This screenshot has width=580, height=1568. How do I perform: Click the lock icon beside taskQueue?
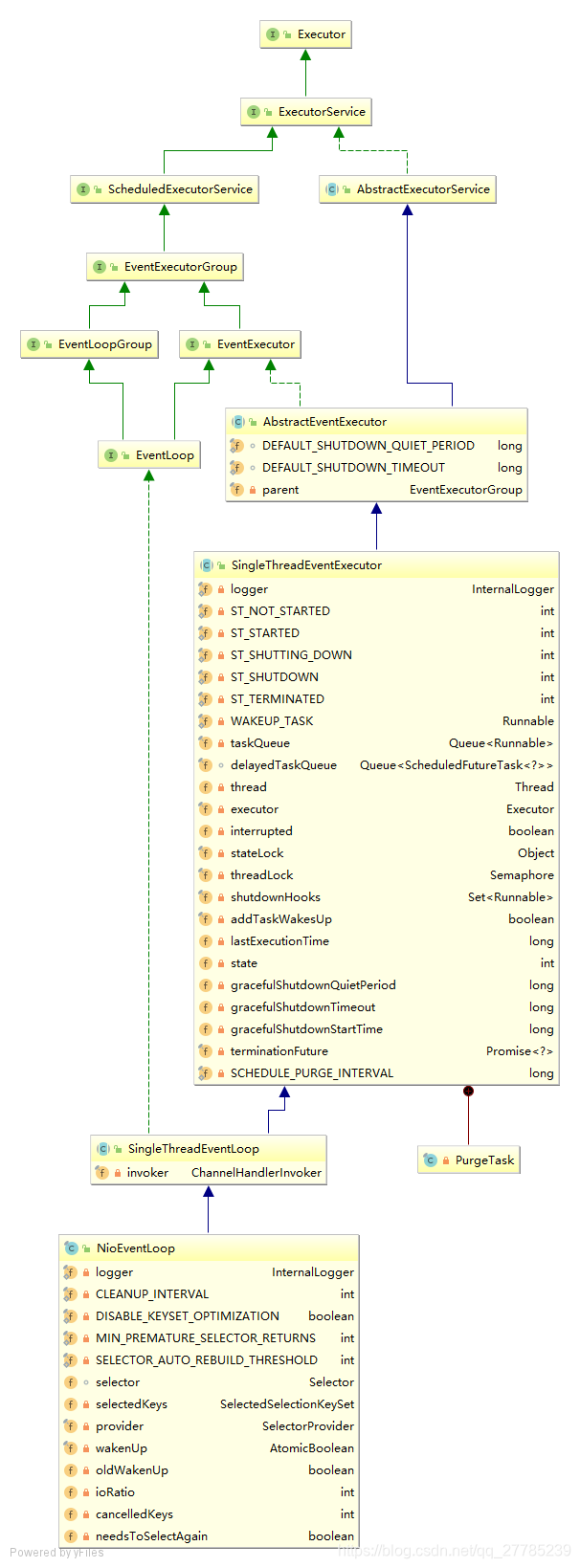221,743
